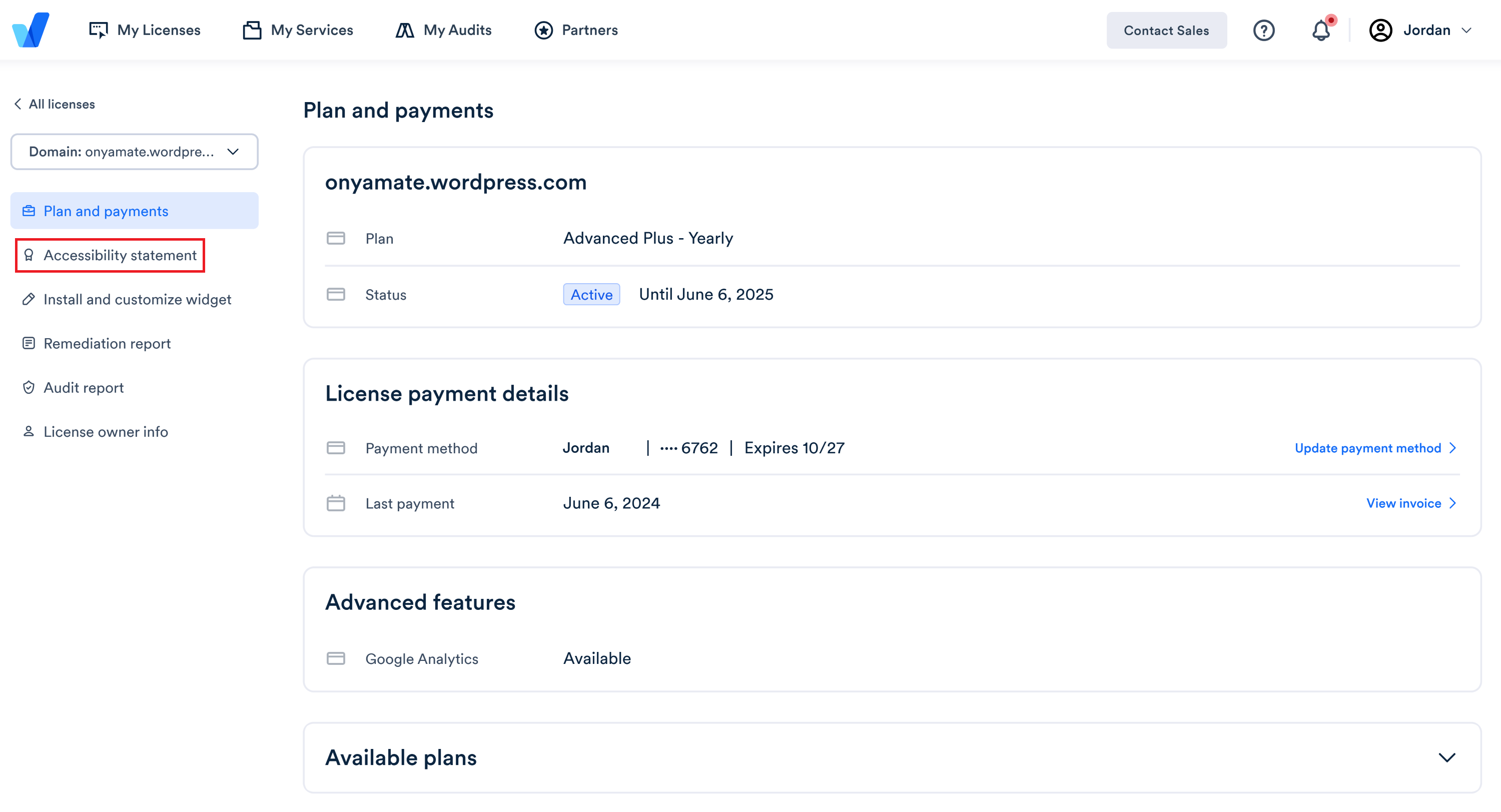This screenshot has width=1501, height=812.
Task: Select the Remediation report sidebar icon
Action: (x=30, y=343)
